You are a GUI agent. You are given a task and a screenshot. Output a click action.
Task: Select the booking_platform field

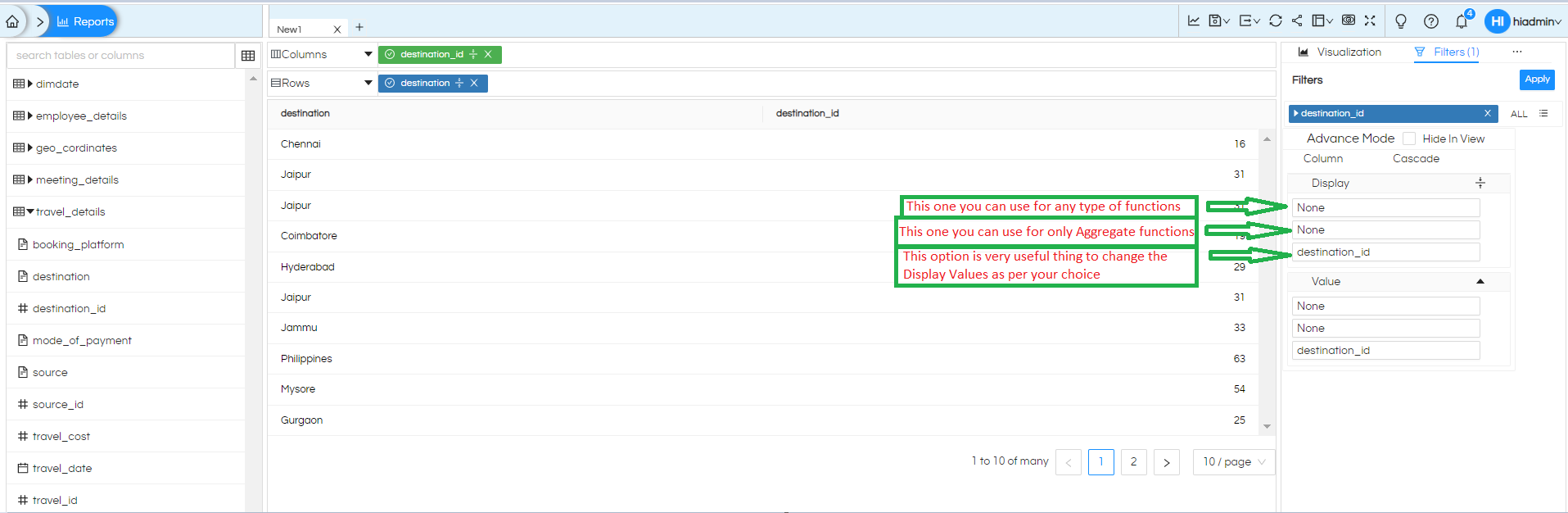click(78, 244)
